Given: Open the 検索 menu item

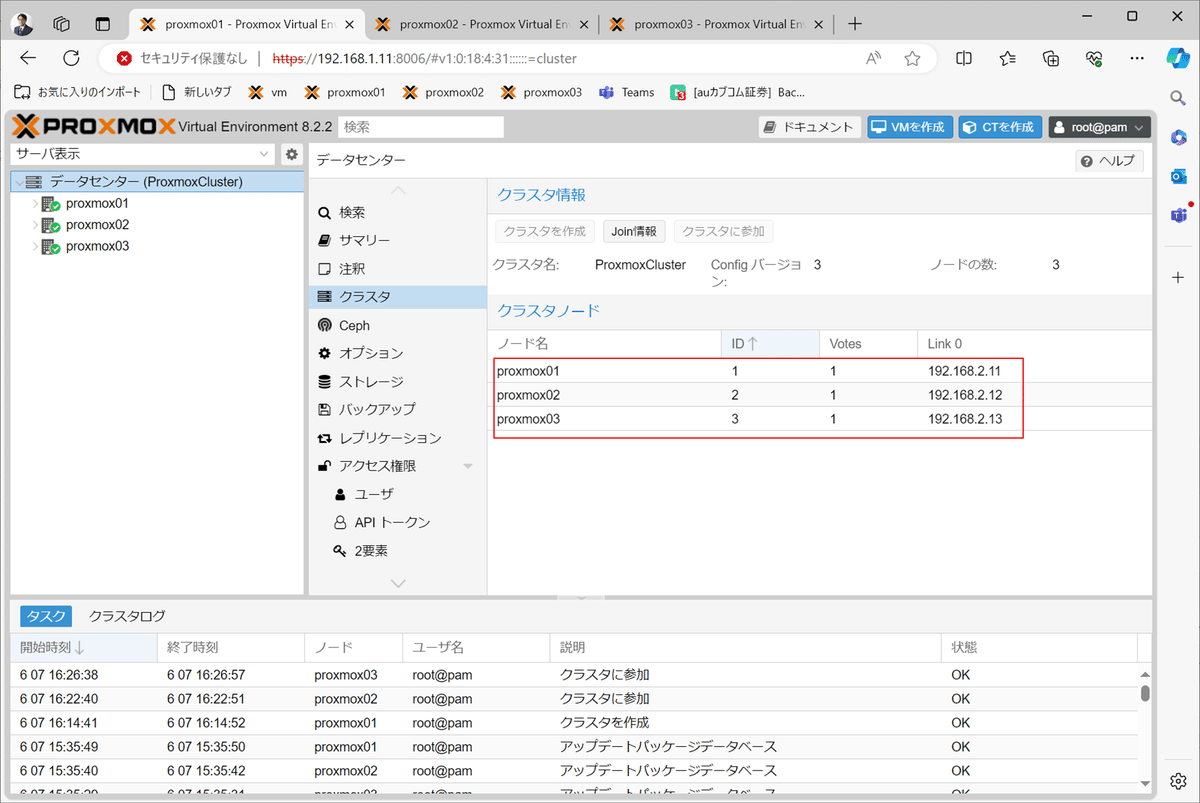Looking at the screenshot, I should pos(398,213).
